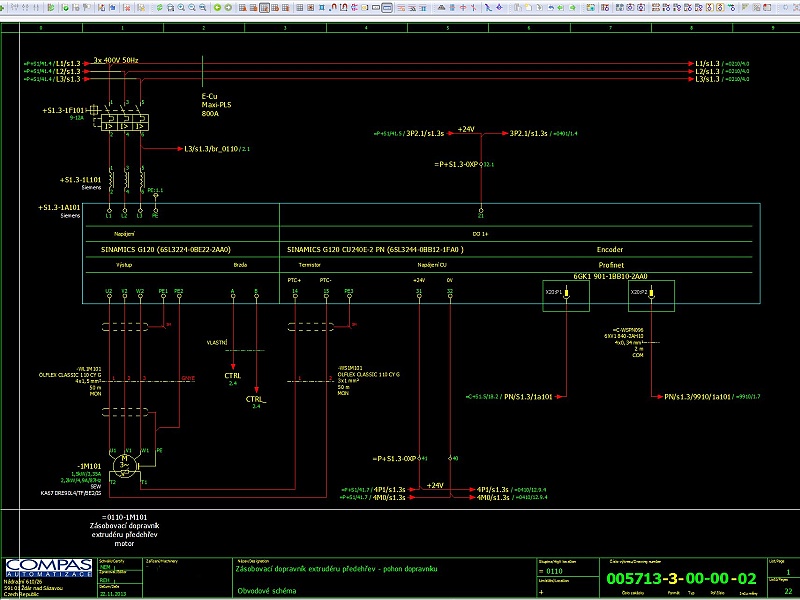Click the DO 1+ label
This screenshot has width=800, height=600.
(x=480, y=234)
